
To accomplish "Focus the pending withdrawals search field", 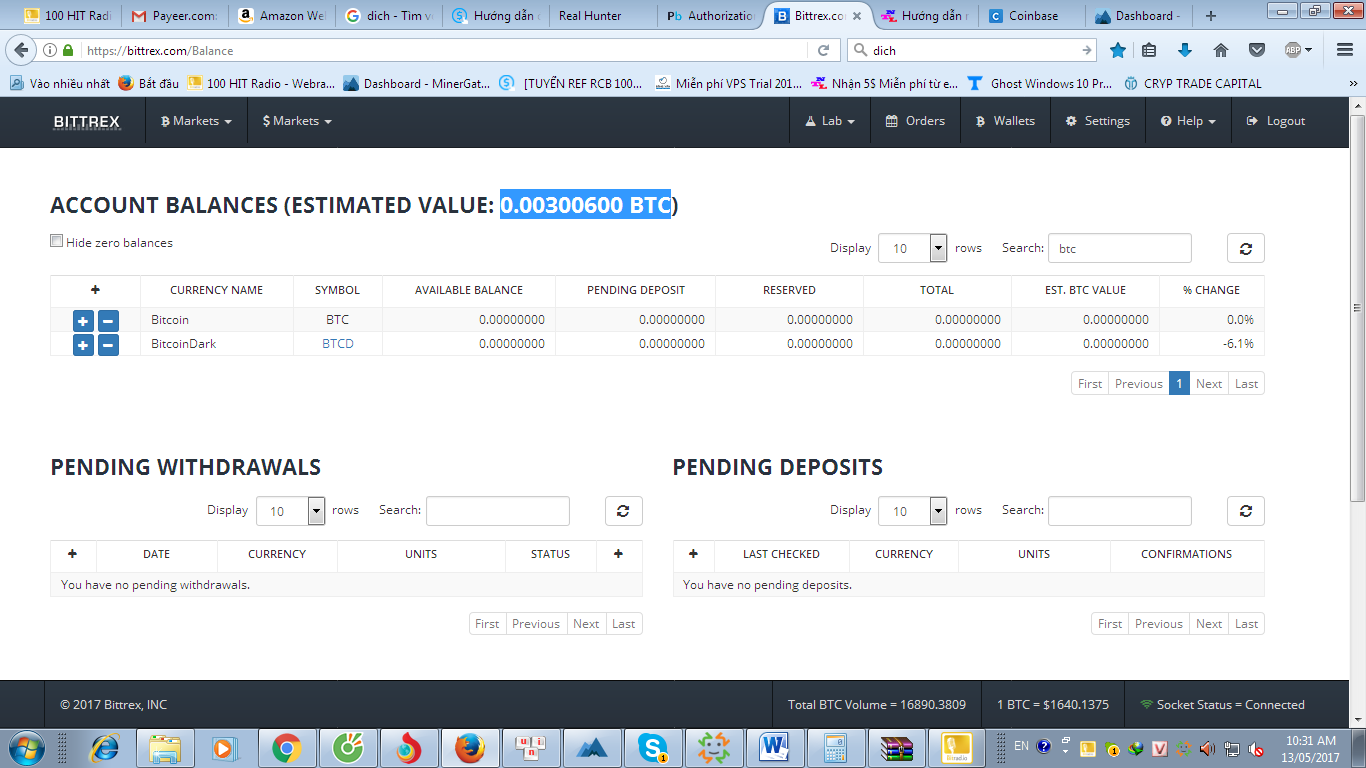I will (x=498, y=510).
